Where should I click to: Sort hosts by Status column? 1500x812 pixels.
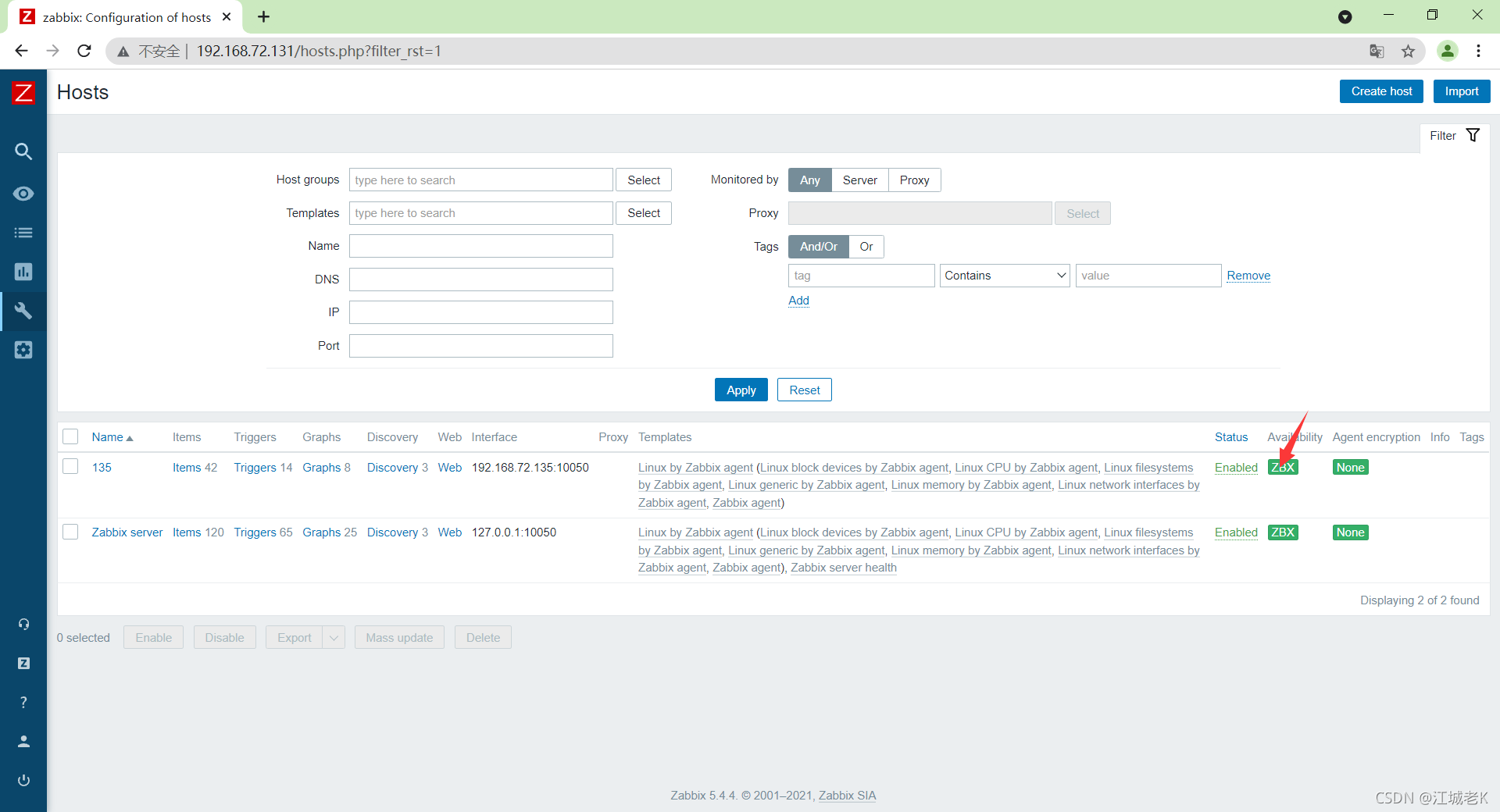(1231, 437)
